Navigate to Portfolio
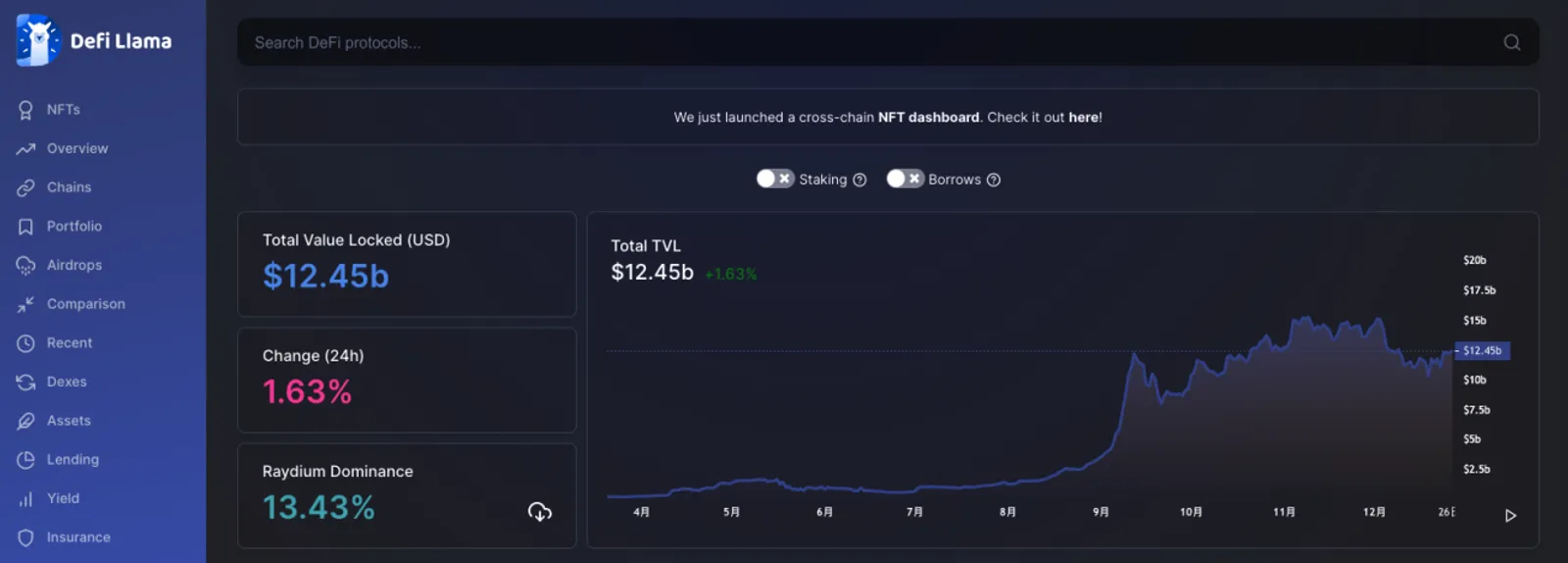 pyautogui.click(x=74, y=227)
